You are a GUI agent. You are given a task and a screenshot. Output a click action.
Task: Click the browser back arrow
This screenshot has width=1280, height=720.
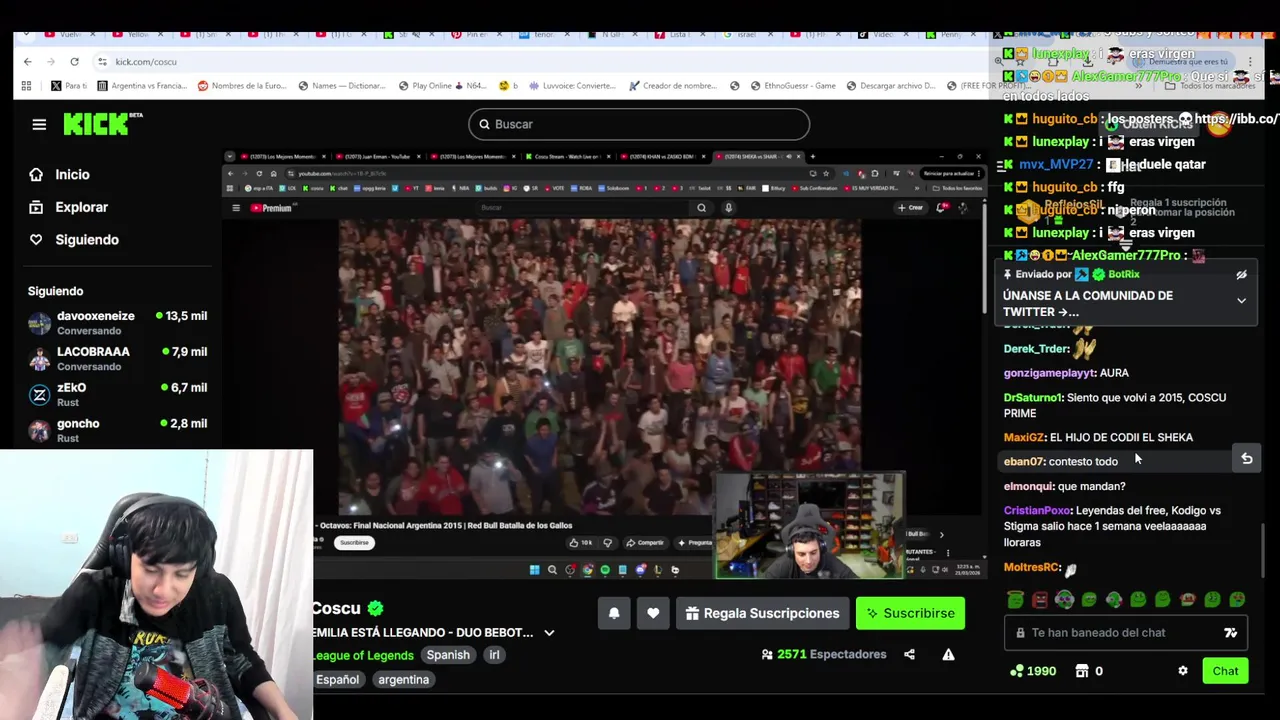pyautogui.click(x=27, y=62)
